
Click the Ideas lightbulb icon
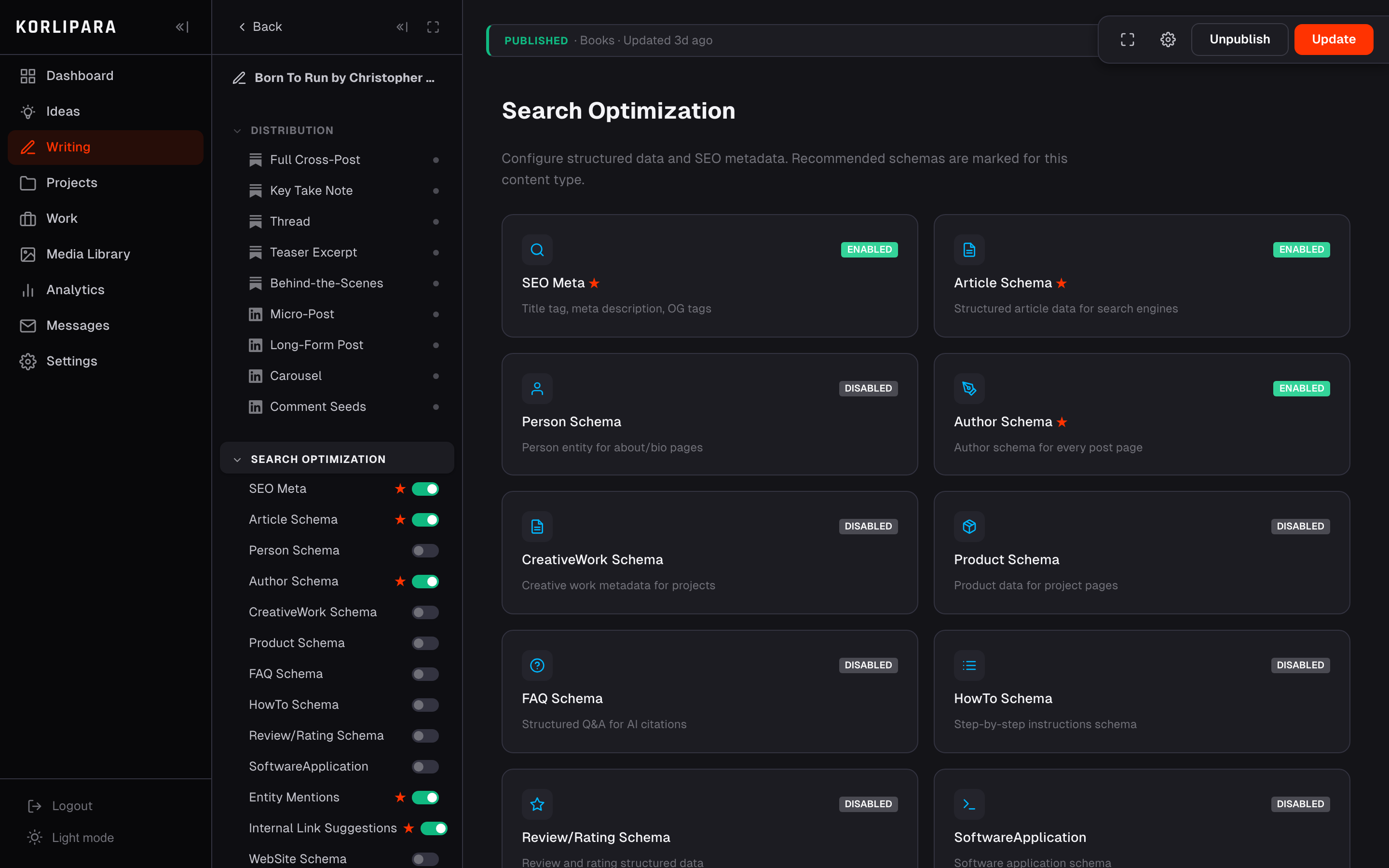point(27,111)
